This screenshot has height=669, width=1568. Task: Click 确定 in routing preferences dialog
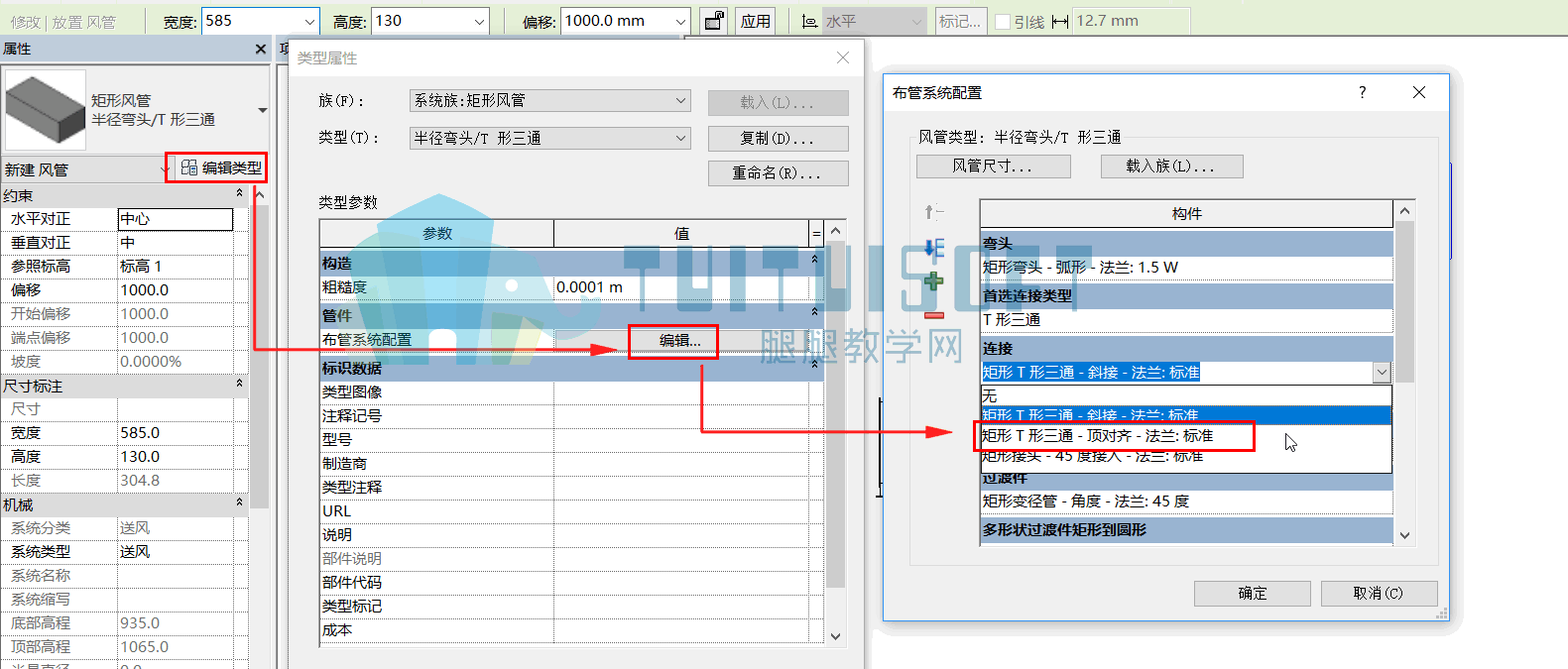point(1253,593)
